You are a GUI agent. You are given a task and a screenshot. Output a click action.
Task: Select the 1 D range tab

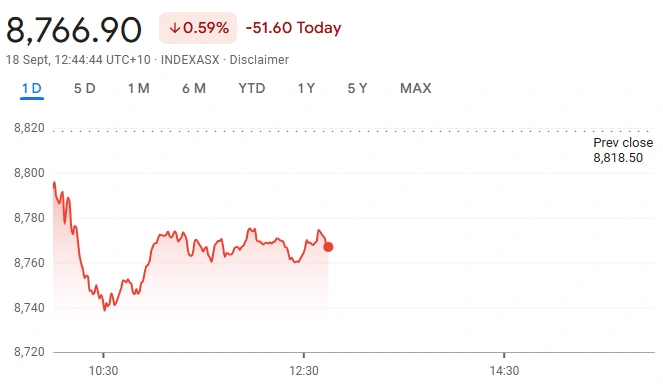pyautogui.click(x=32, y=88)
